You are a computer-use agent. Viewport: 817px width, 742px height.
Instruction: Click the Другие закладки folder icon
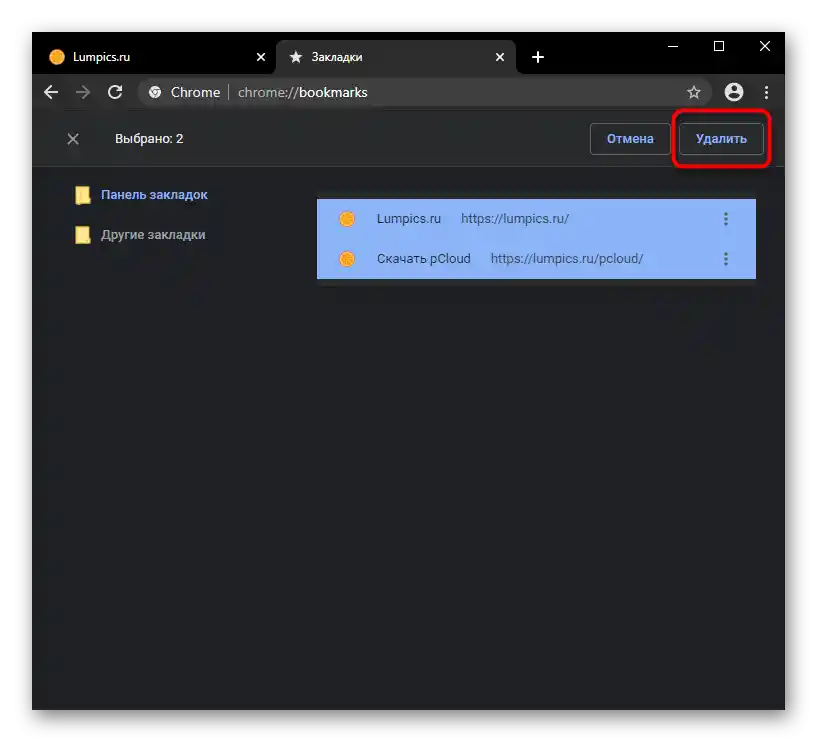coord(83,235)
